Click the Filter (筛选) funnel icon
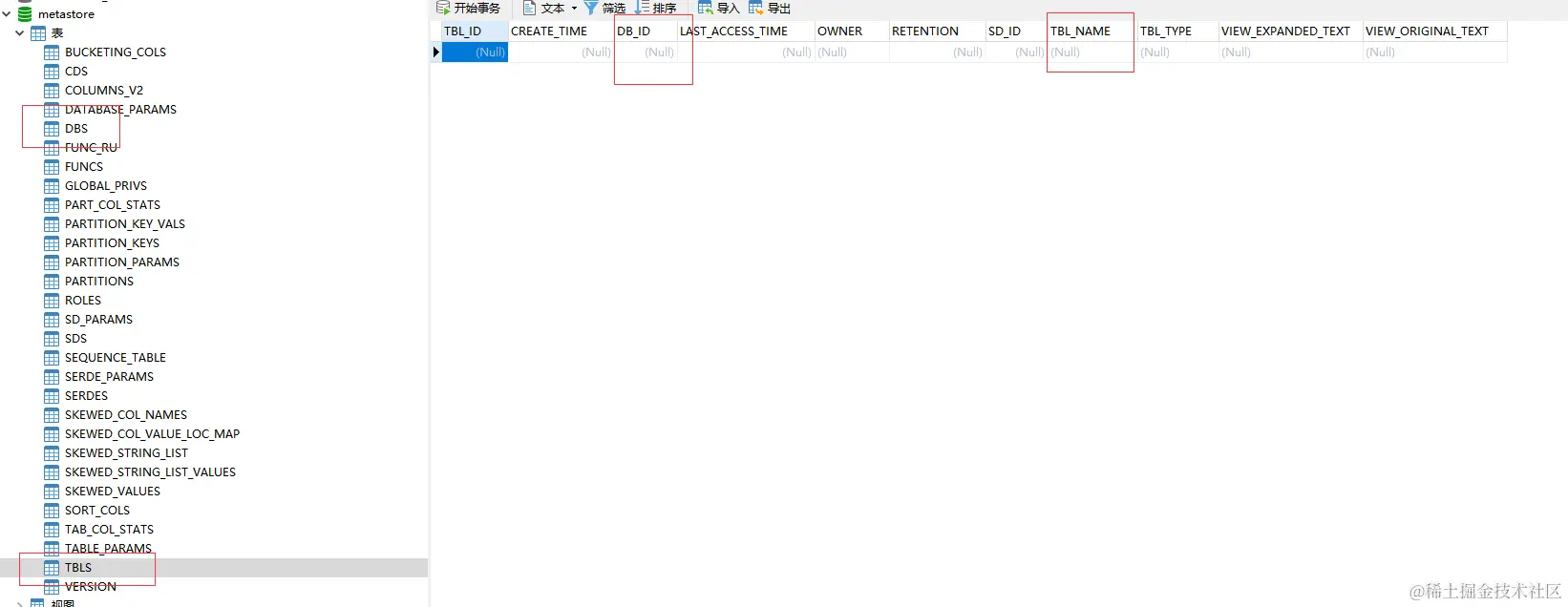The height and width of the screenshot is (607, 1568). point(591,8)
